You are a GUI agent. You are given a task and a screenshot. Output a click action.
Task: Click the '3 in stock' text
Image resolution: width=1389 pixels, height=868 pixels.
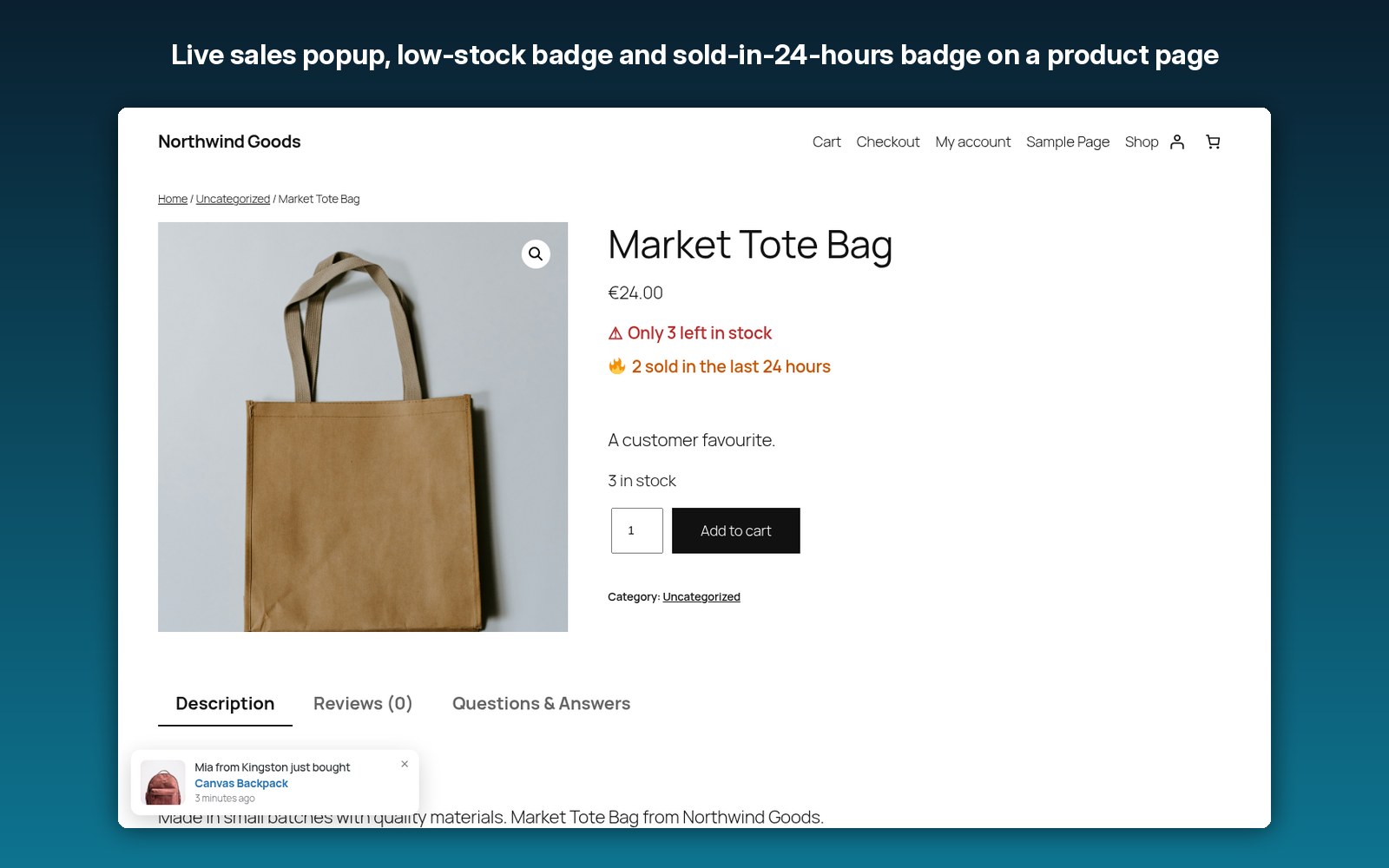[642, 481]
